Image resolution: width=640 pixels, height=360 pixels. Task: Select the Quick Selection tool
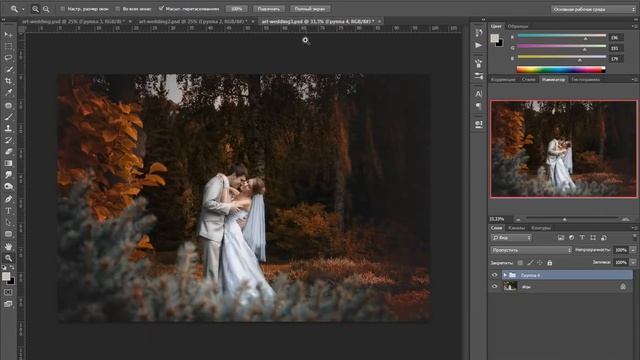8,69
